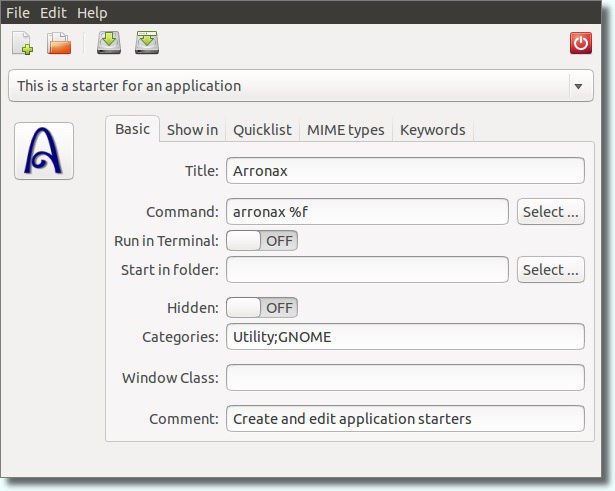Viewport: 615px width, 491px height.
Task: Open an existing starter using the folder icon
Action: (59, 43)
